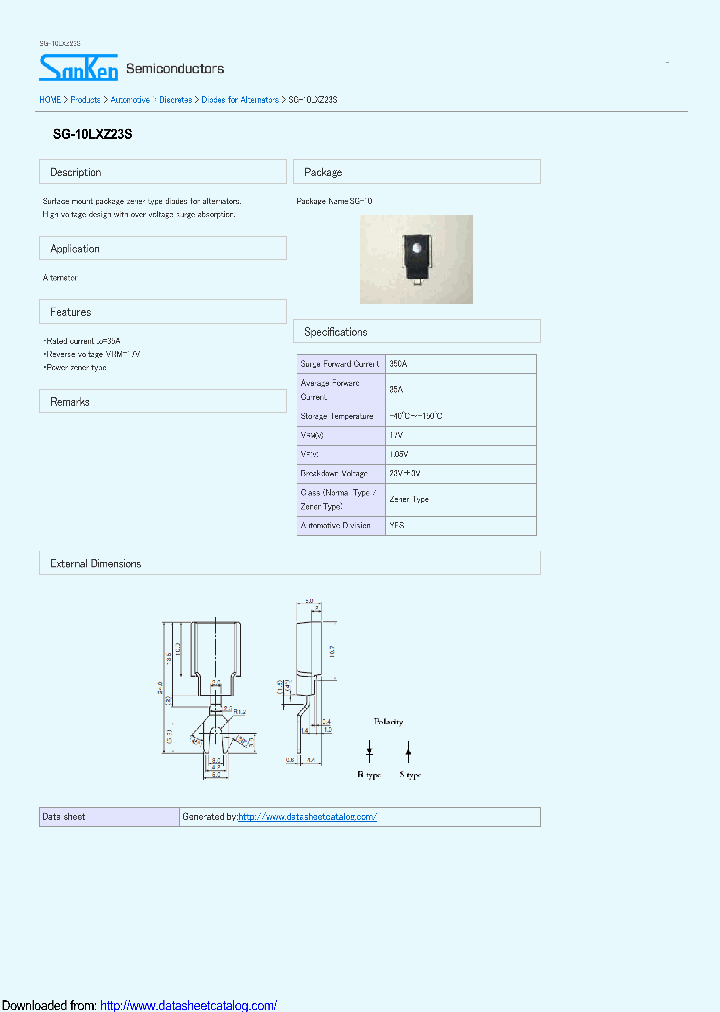Click the Sanken logo
The image size is (720, 1012).
79,67
